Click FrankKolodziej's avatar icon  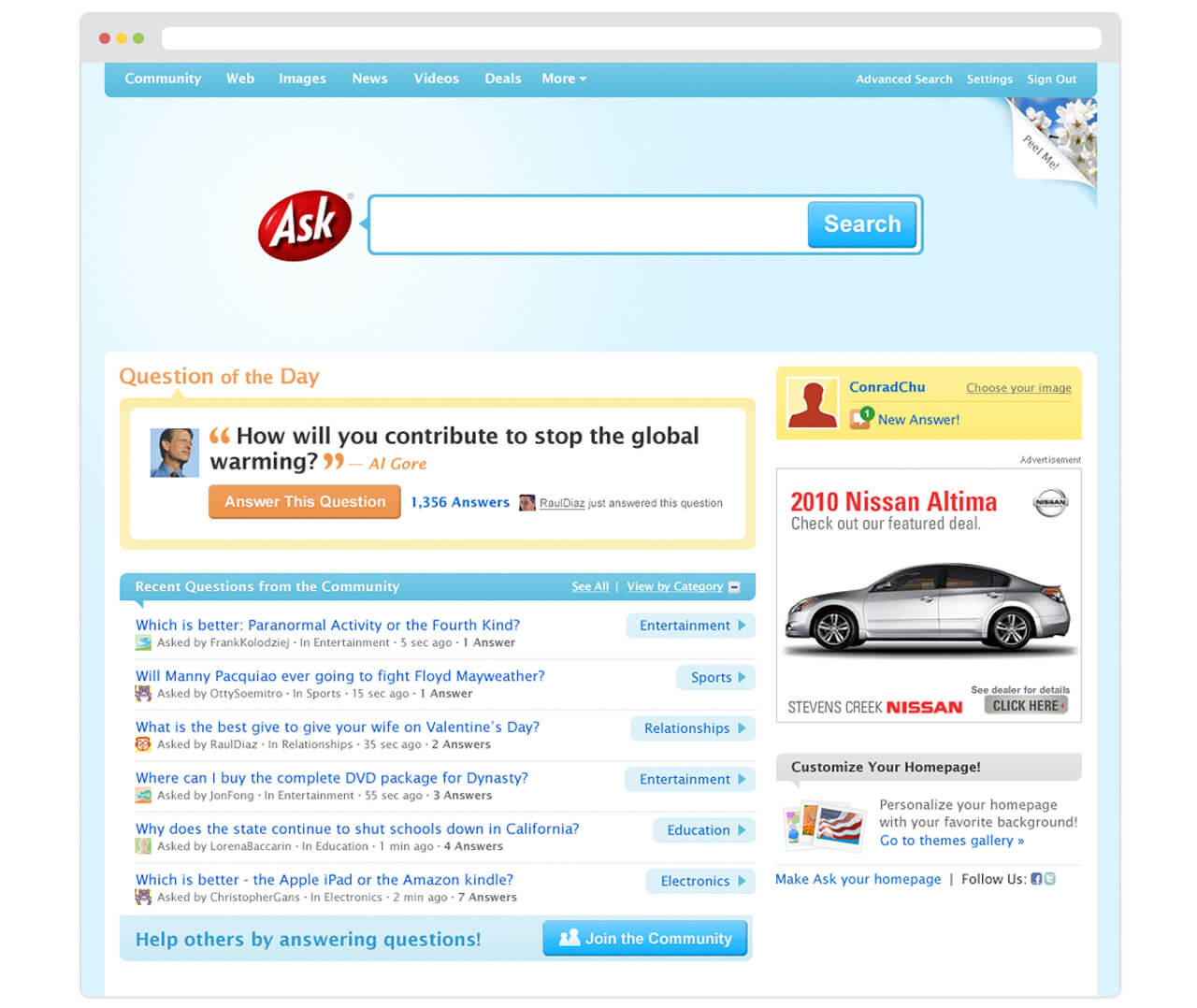[143, 642]
